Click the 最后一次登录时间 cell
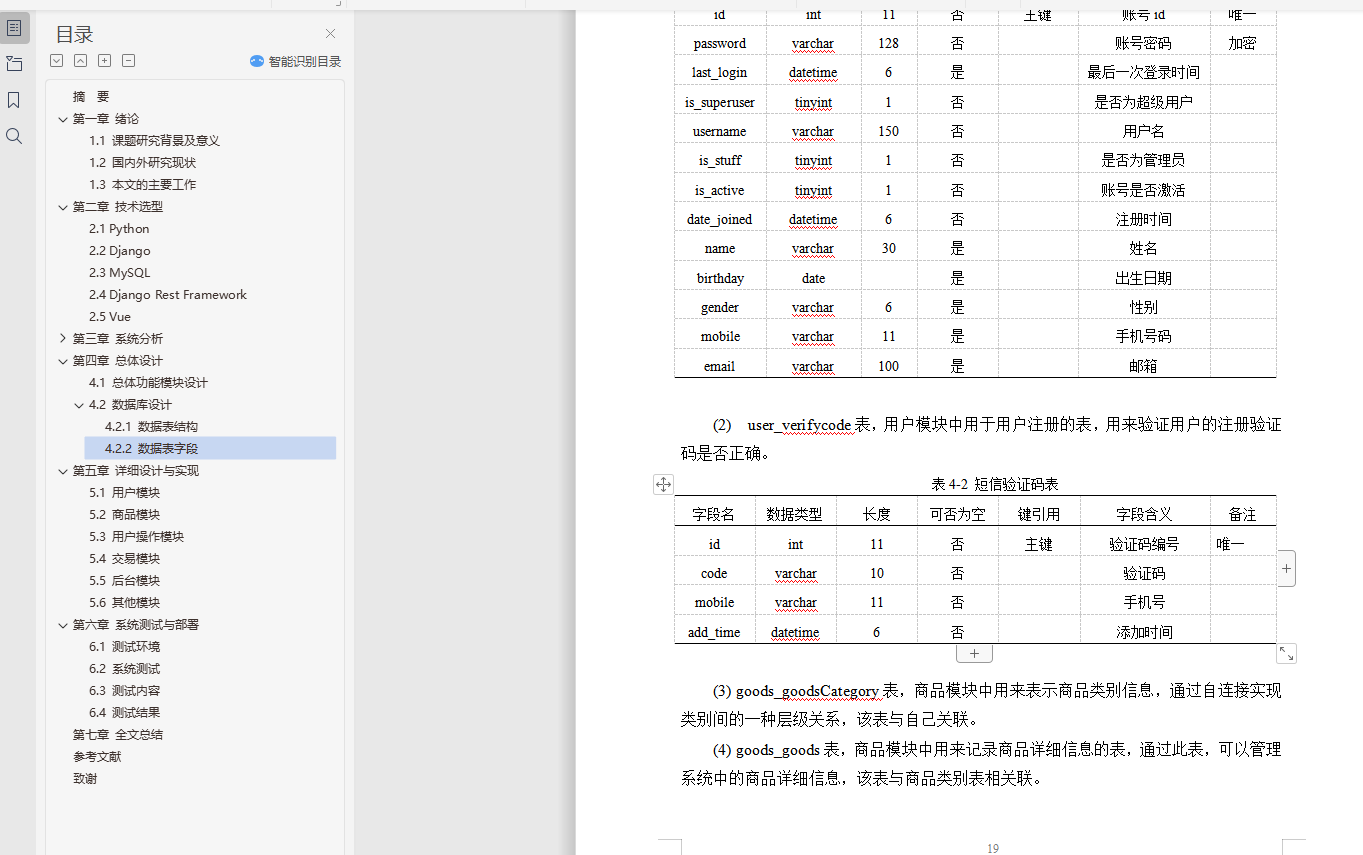Image resolution: width=1363 pixels, height=855 pixels. (1144, 72)
